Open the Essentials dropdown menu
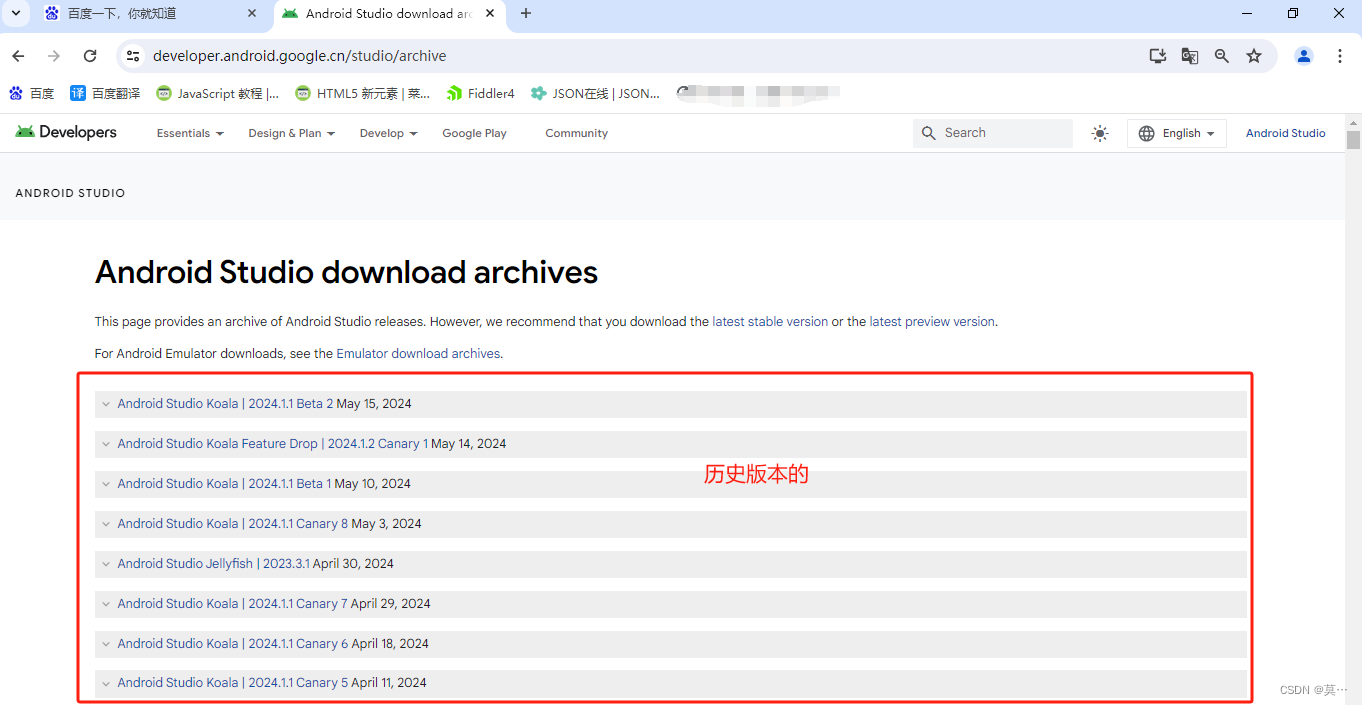 click(190, 133)
